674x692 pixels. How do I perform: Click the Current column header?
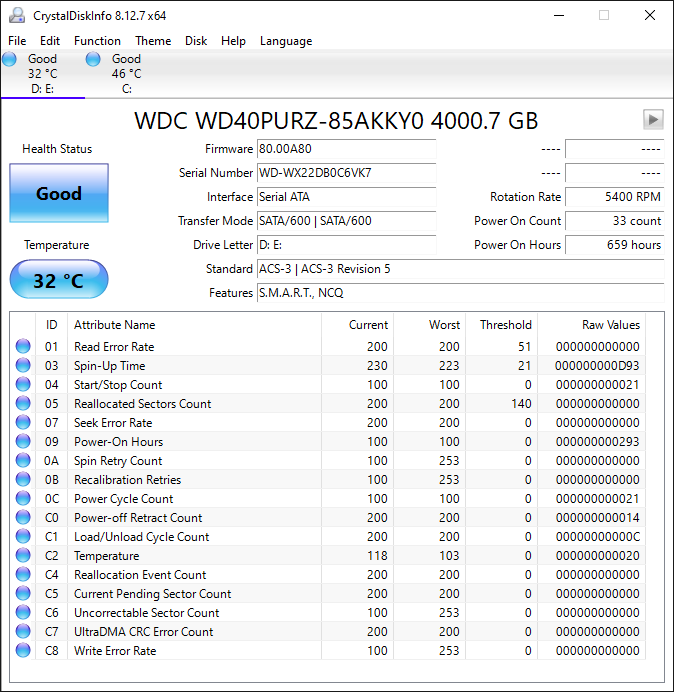[358, 325]
